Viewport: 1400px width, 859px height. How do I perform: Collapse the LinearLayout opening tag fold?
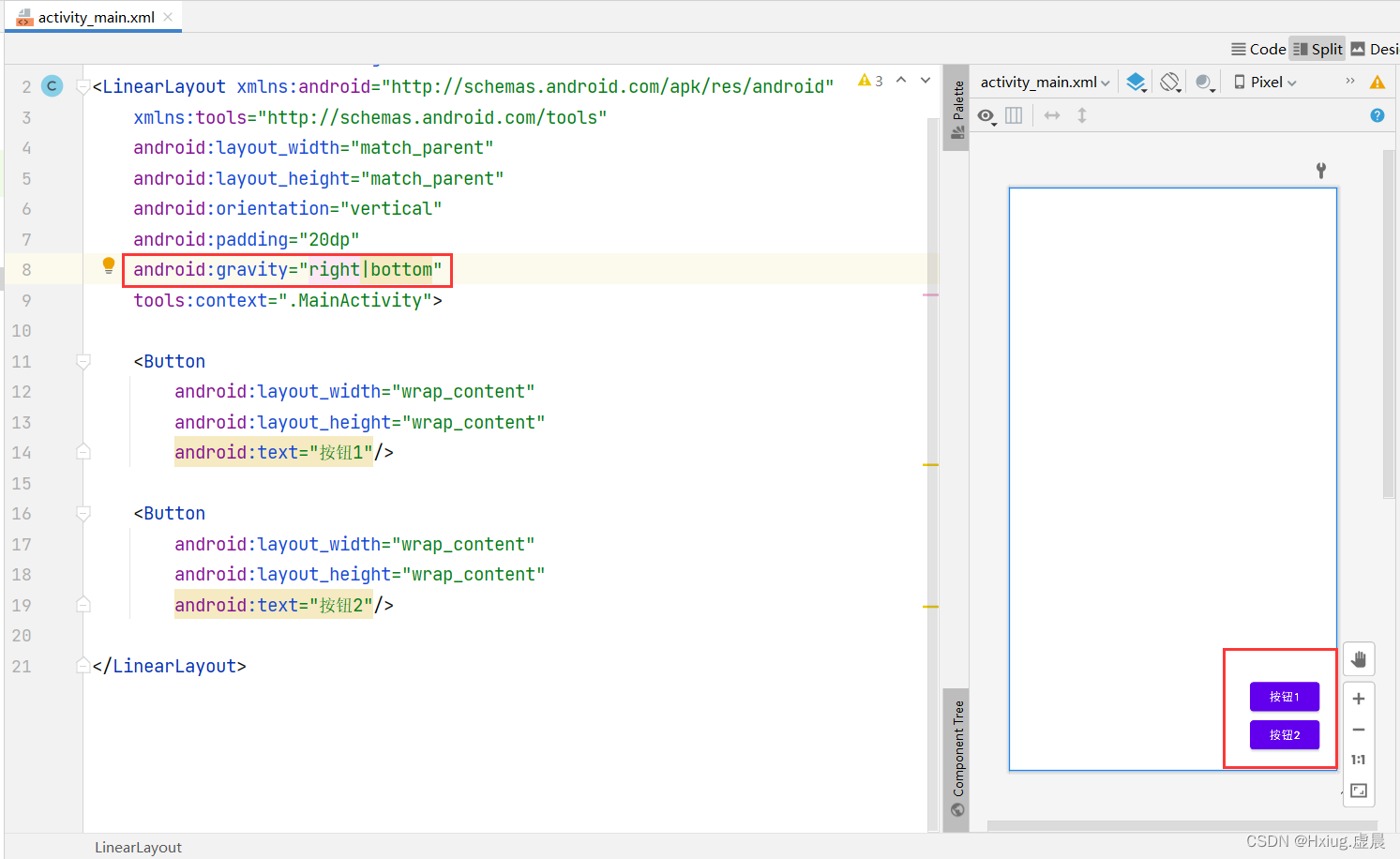83,87
